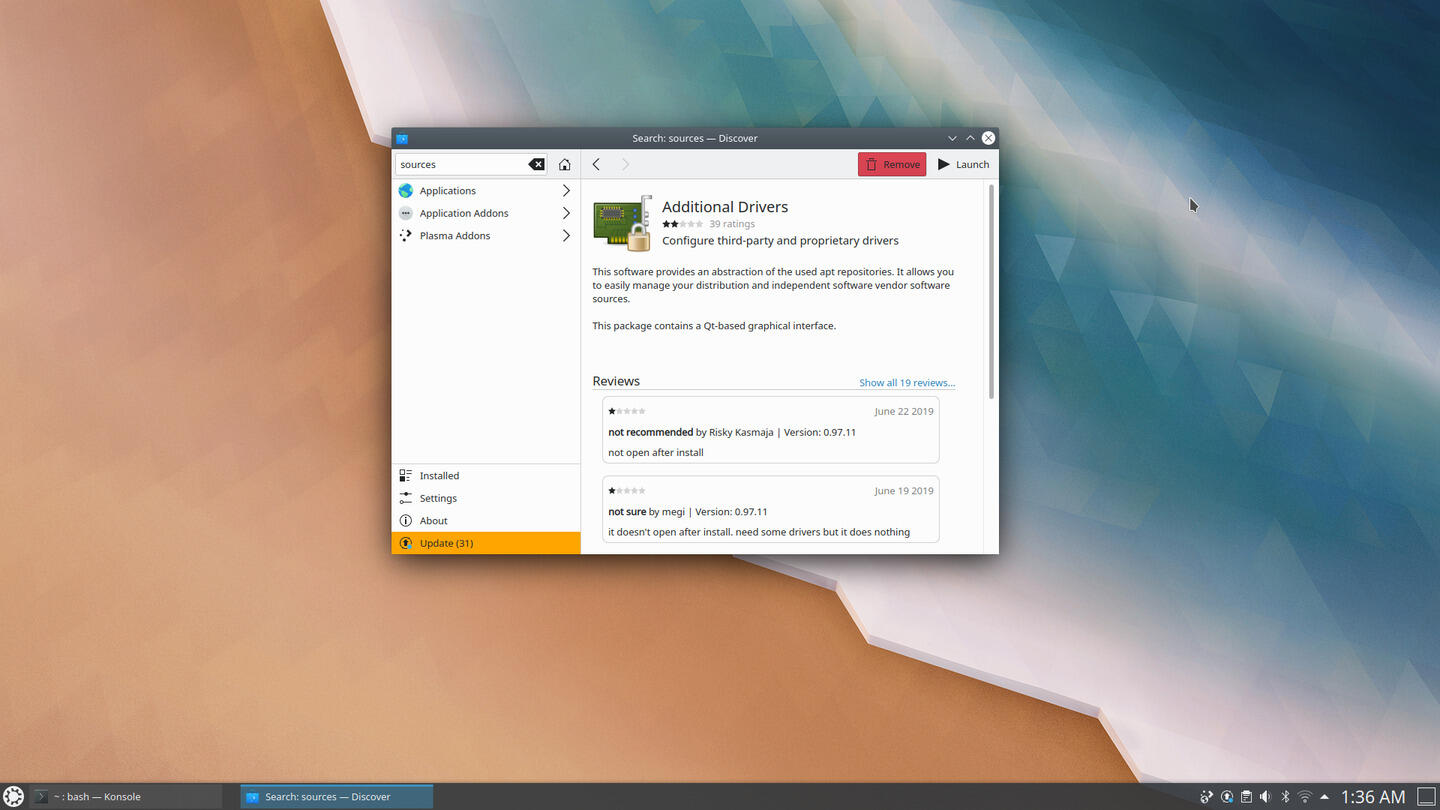Click the review by megi

point(771,509)
